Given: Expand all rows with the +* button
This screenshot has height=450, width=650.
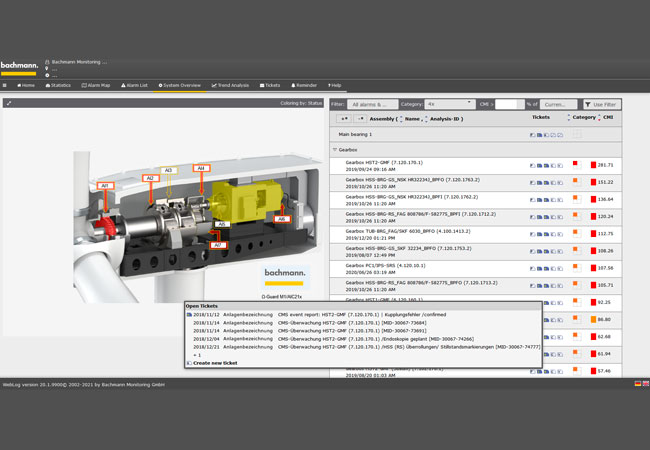Looking at the screenshot, I should 344,119.
